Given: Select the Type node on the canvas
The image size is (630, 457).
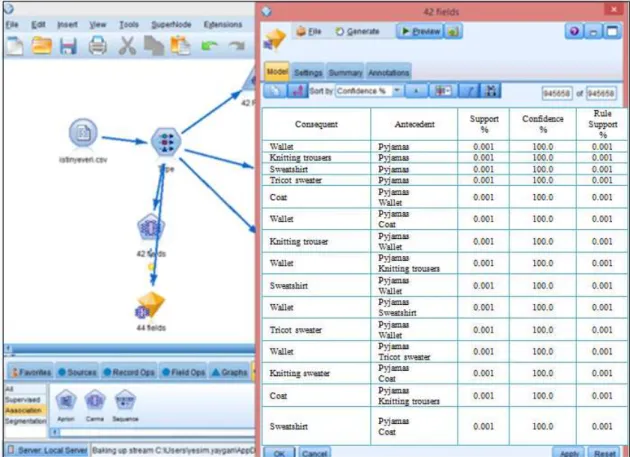Looking at the screenshot, I should [166, 141].
